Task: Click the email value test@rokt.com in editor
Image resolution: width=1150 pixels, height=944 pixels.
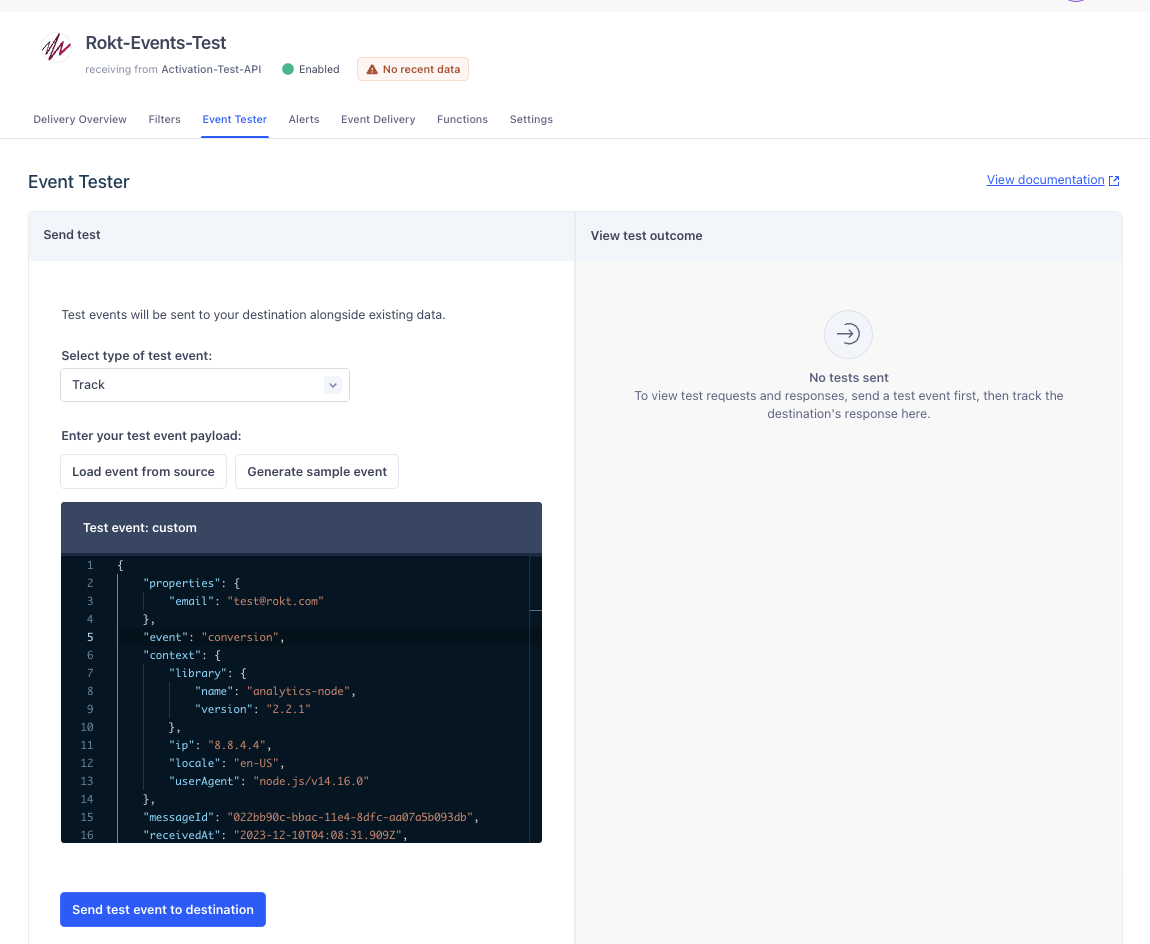Action: tap(276, 601)
